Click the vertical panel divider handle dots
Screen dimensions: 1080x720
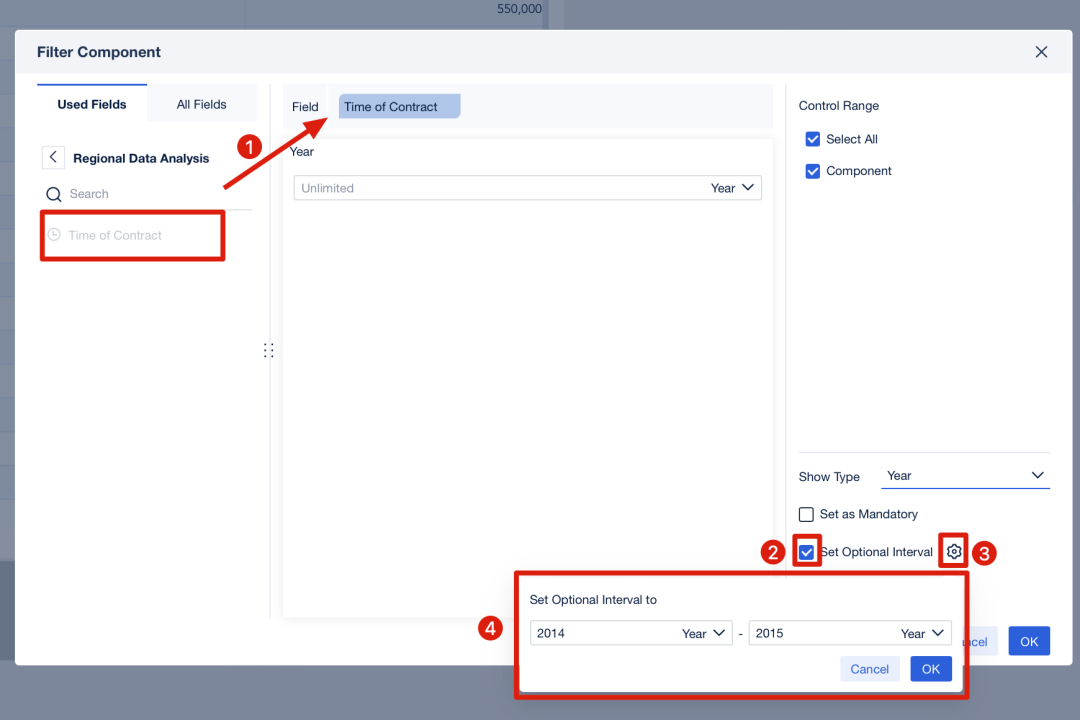(x=269, y=351)
